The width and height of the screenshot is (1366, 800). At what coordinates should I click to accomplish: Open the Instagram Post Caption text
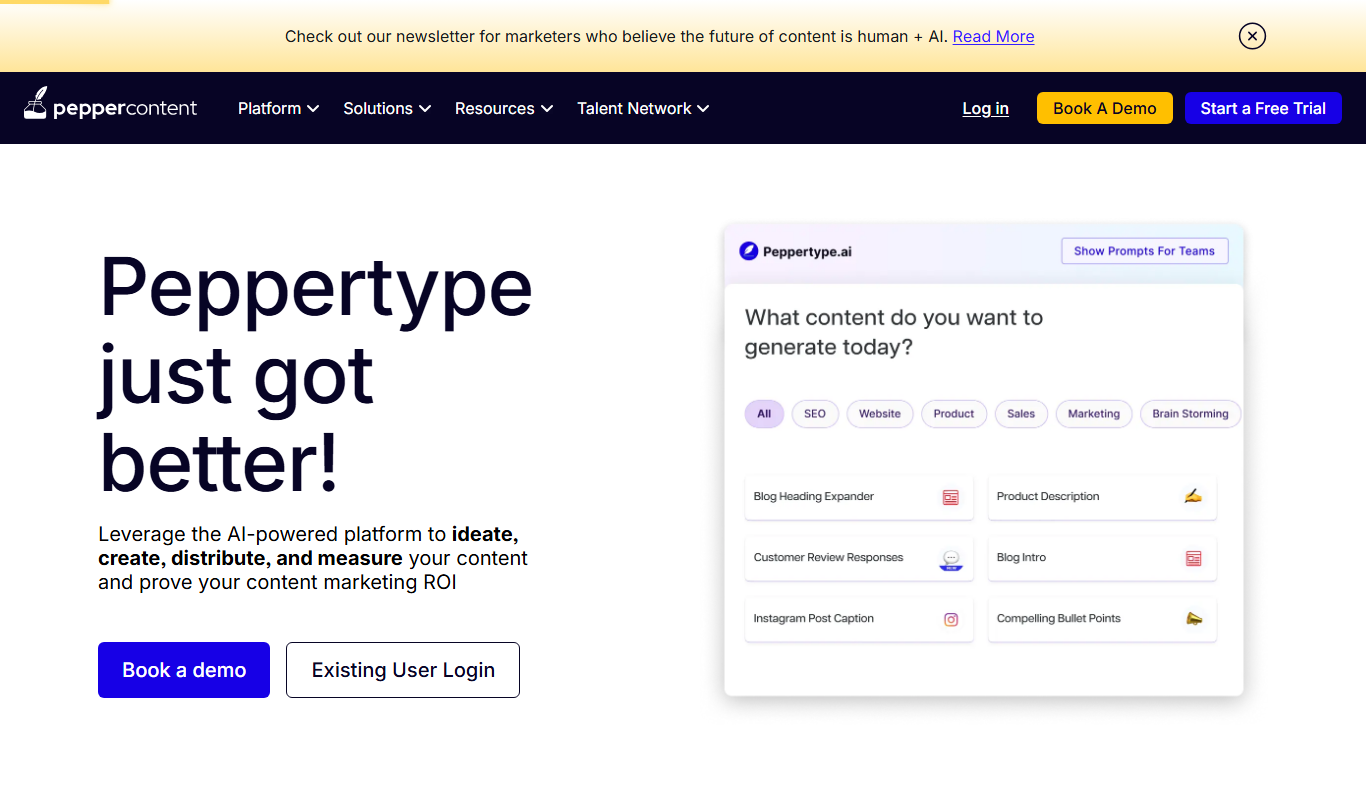(x=814, y=618)
